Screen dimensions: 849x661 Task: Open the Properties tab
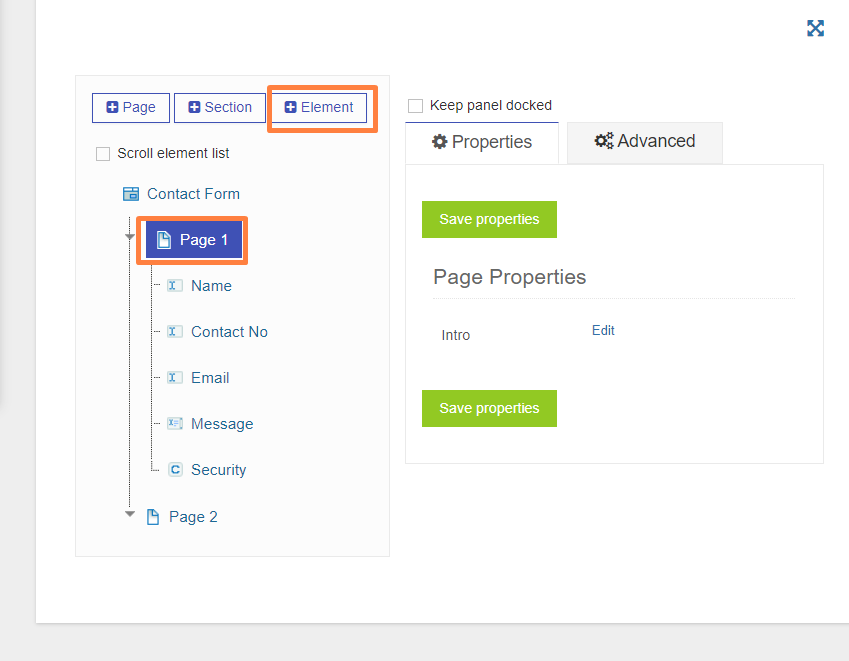[482, 142]
